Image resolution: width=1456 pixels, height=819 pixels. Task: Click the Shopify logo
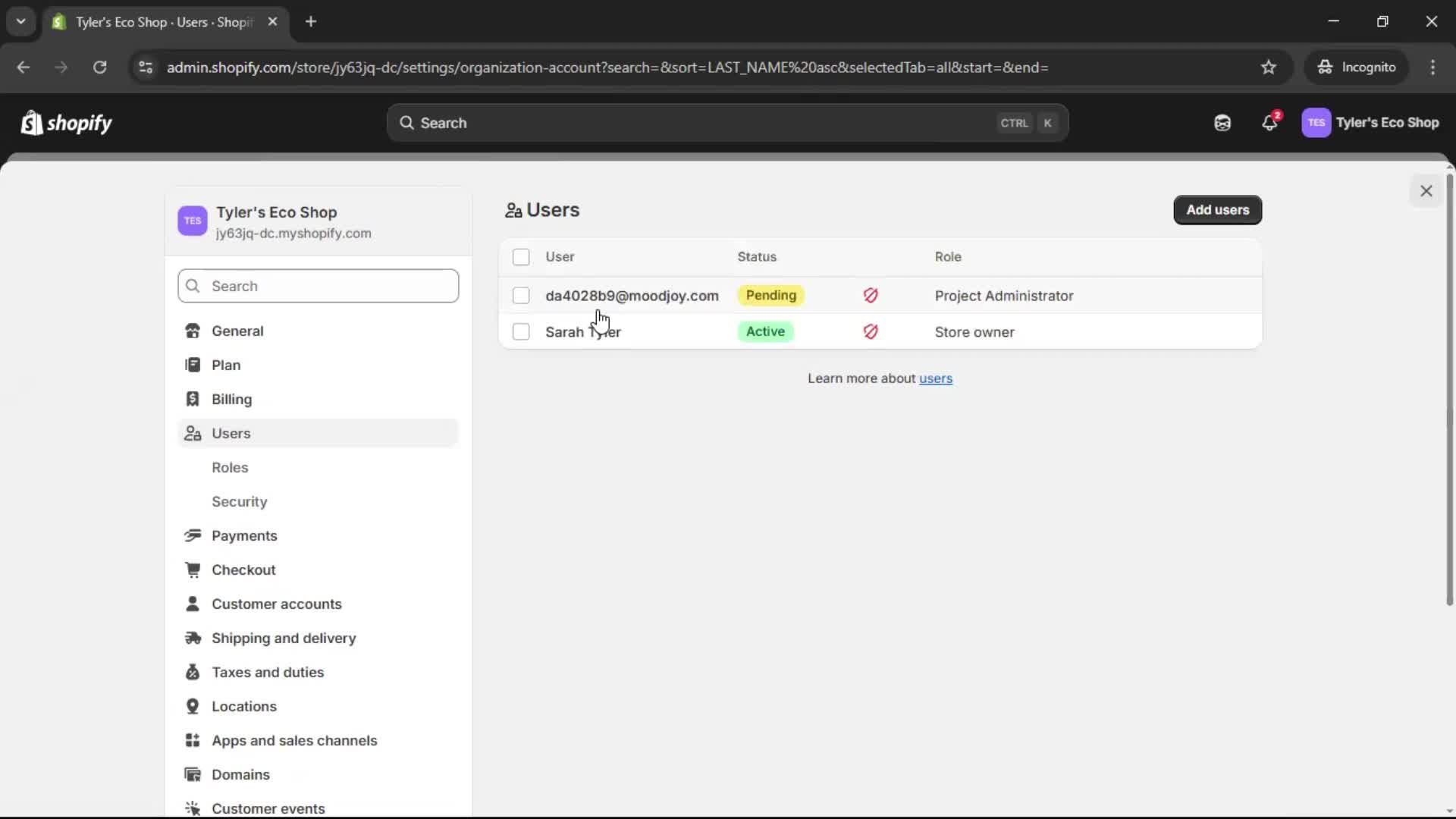67,123
